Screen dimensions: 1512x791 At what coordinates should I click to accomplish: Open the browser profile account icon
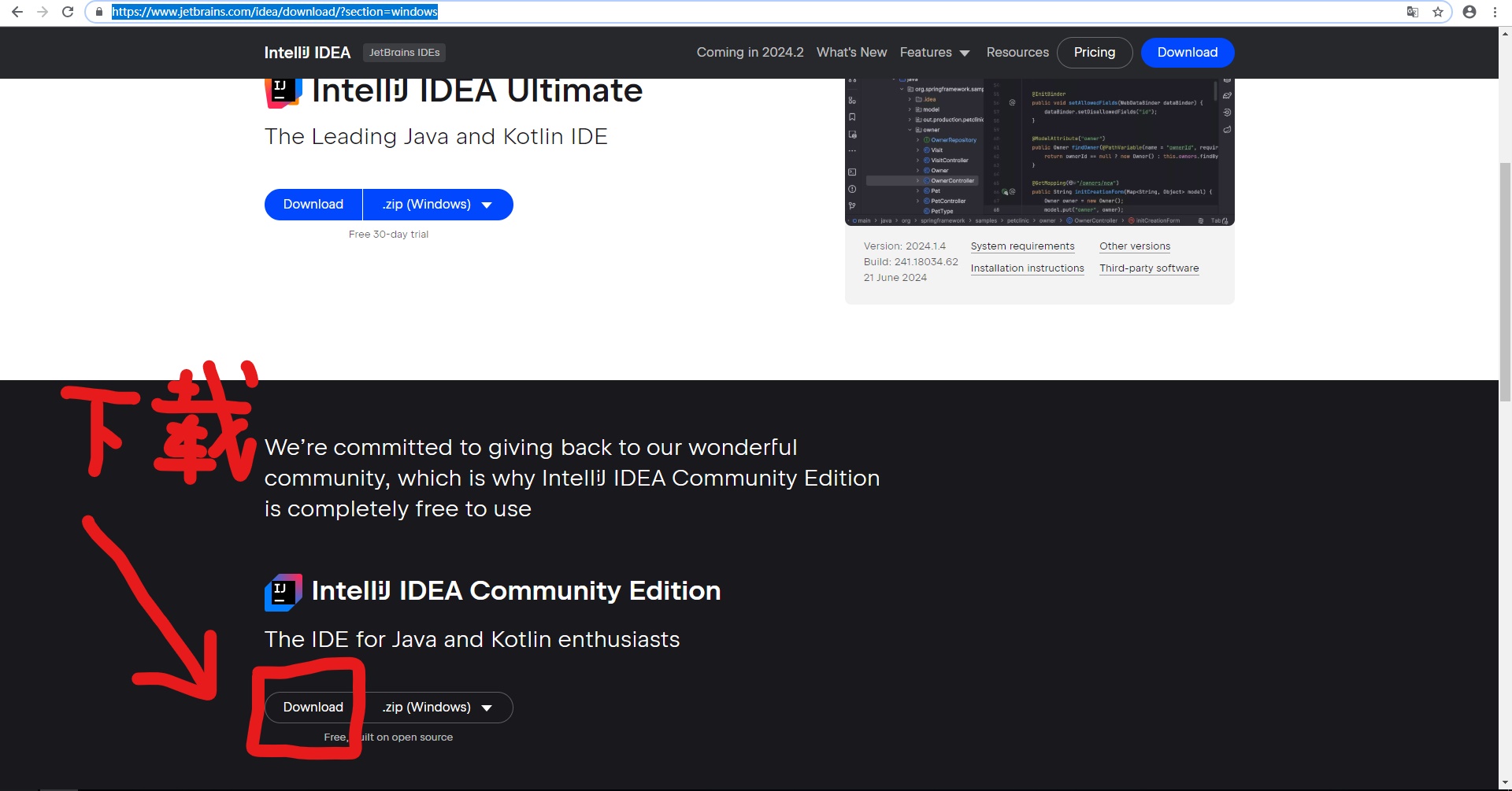pos(1469,12)
